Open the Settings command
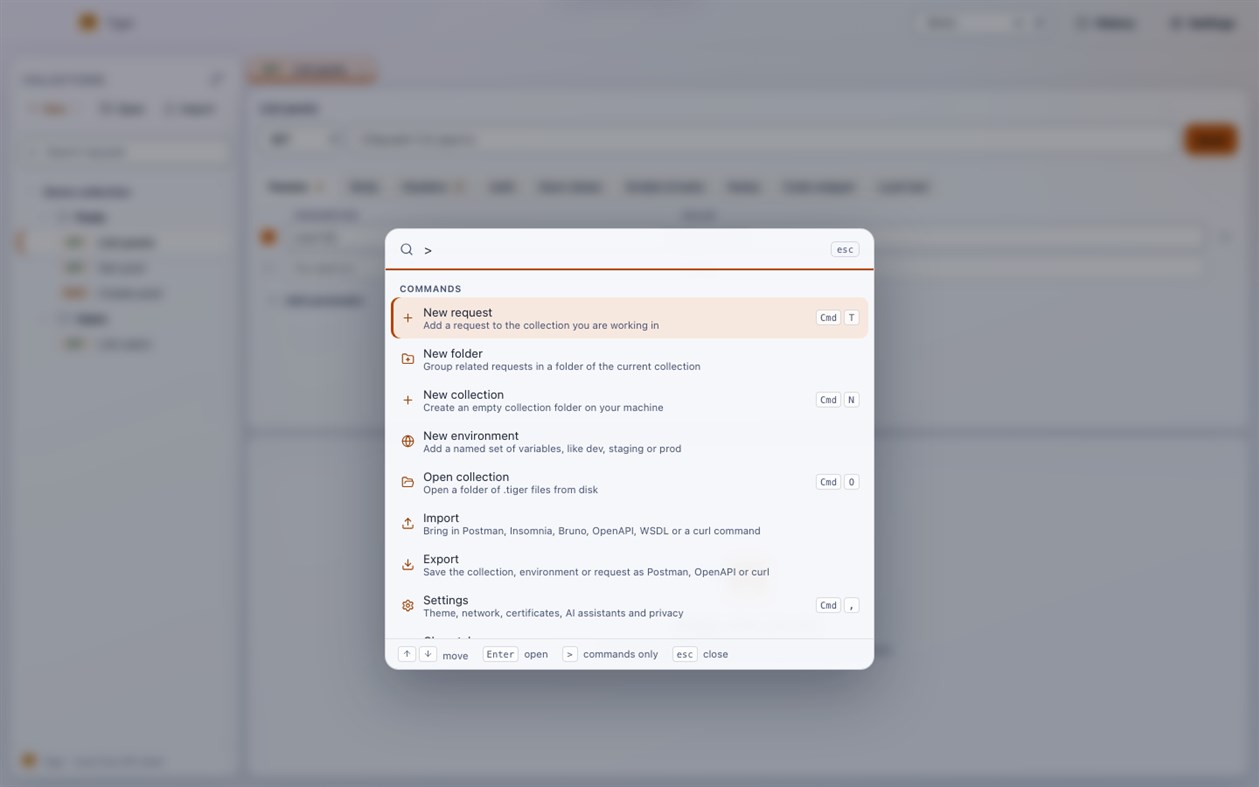 tap(629, 606)
